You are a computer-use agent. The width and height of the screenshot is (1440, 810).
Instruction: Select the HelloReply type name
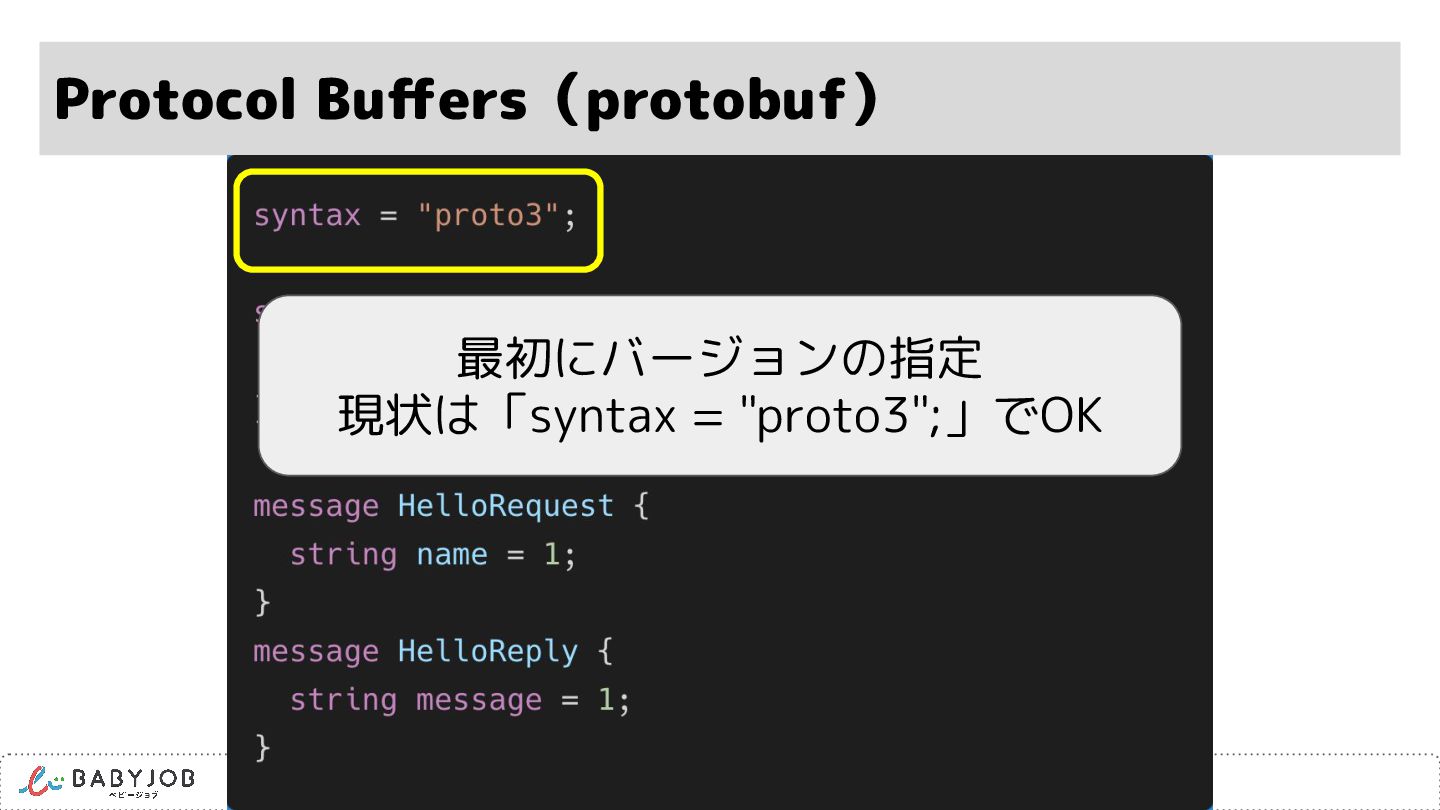click(x=487, y=651)
